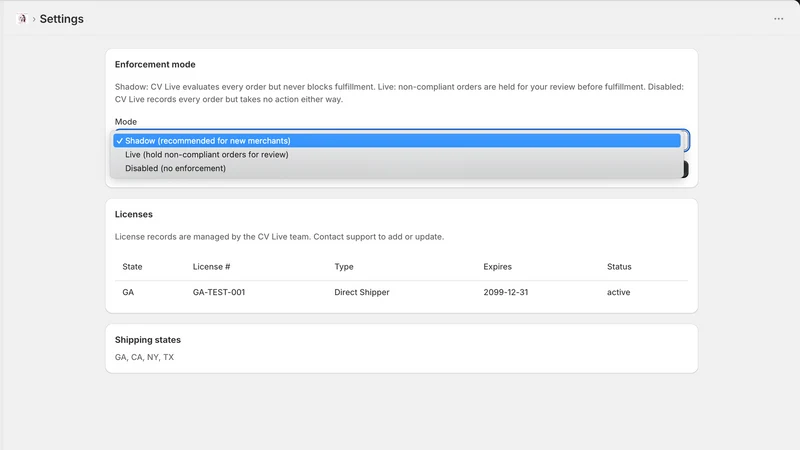Click the Licenses section heading

tap(134, 214)
